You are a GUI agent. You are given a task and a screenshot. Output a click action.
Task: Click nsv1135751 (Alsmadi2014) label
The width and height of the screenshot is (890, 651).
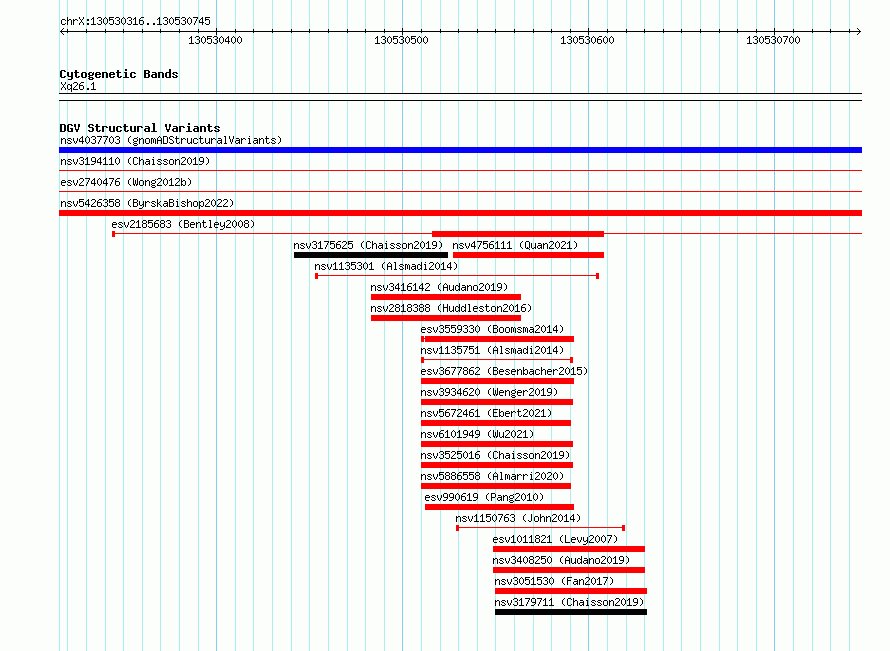pyautogui.click(x=492, y=350)
